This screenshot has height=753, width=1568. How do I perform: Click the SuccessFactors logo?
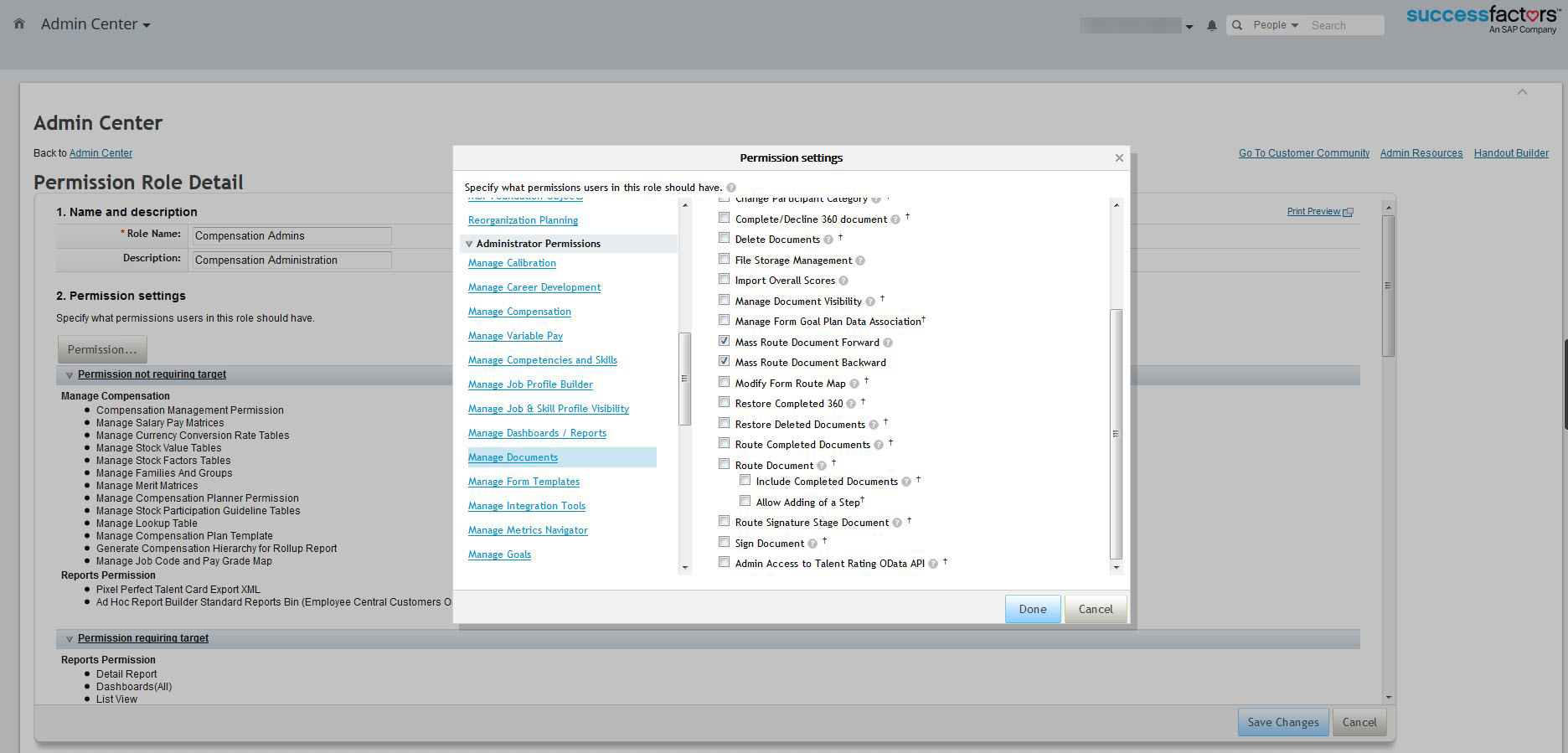tap(1482, 18)
